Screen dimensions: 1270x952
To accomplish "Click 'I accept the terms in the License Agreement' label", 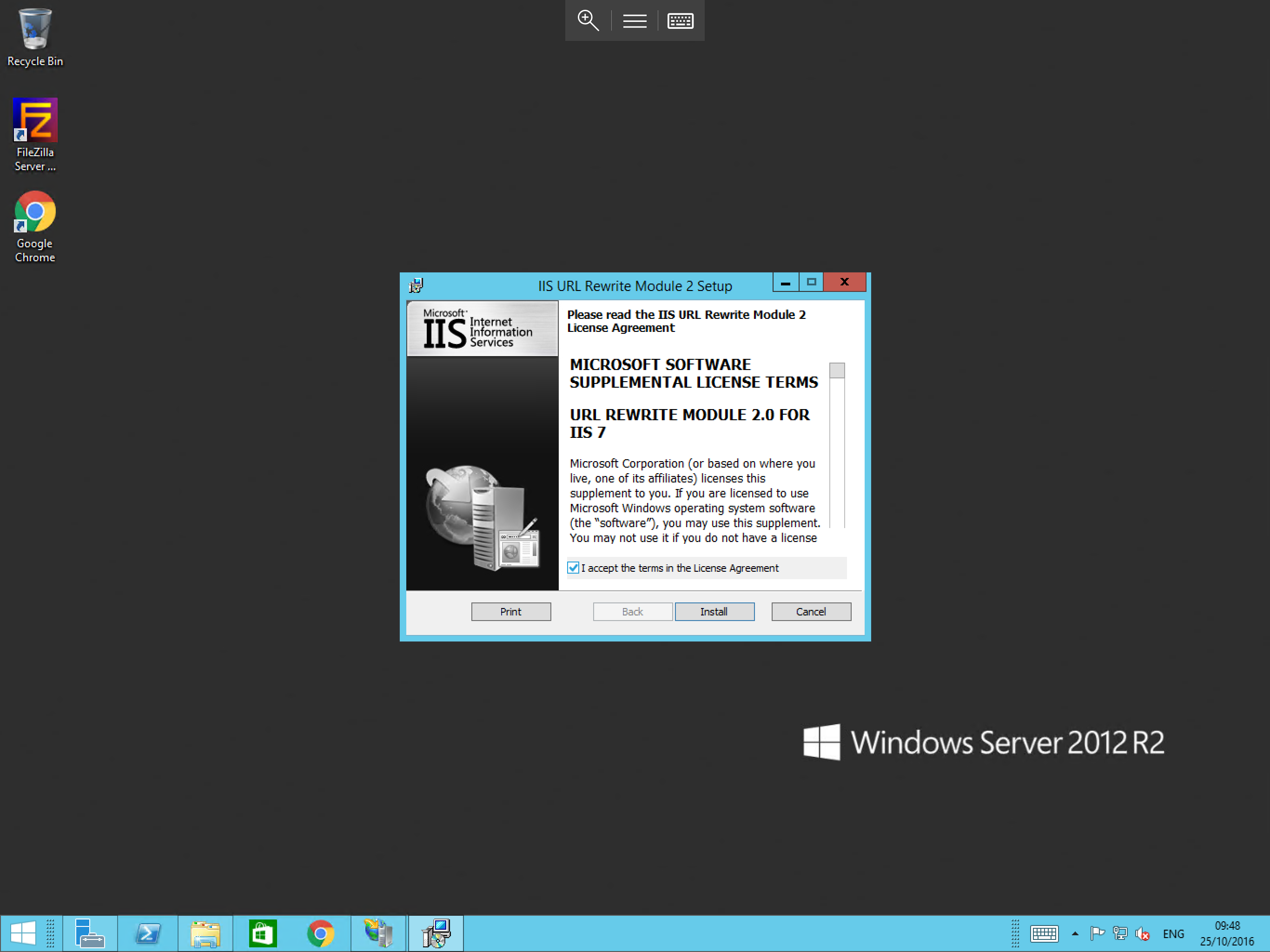I will click(x=680, y=568).
